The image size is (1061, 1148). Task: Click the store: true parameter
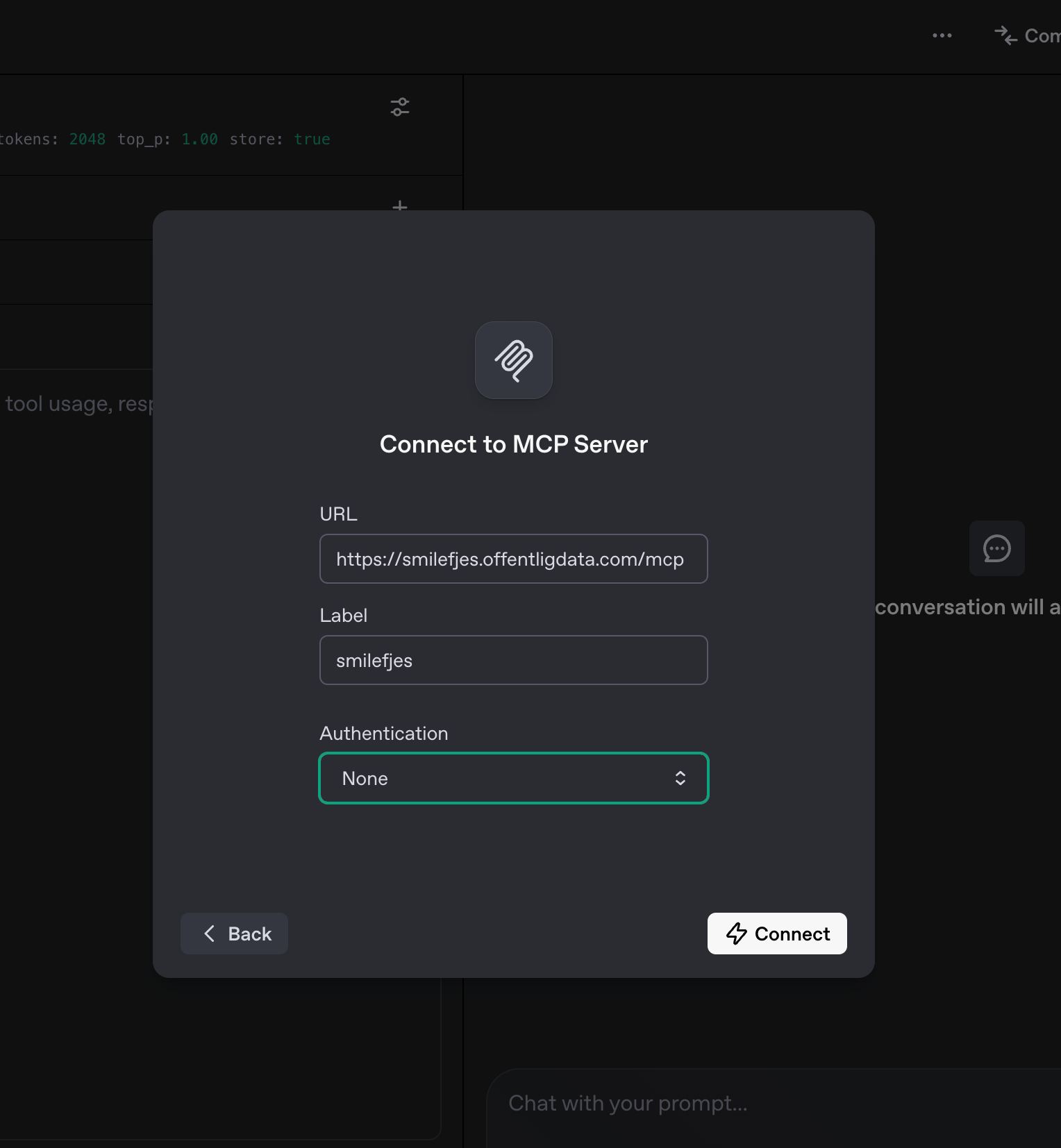click(x=280, y=140)
